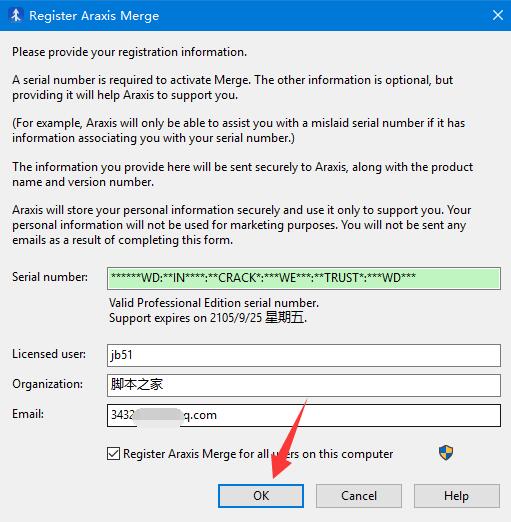The image size is (511, 522).
Task: Click the 'Register Araxis Merge' window title
Action: click(x=94, y=16)
